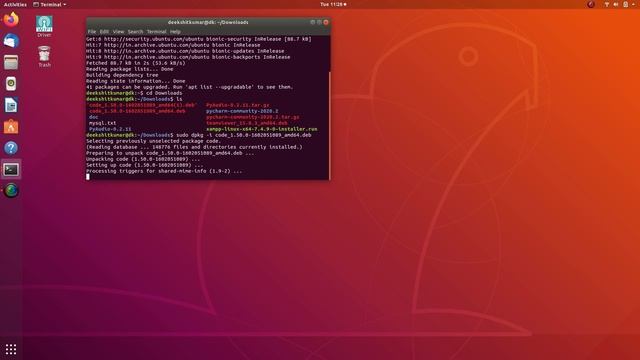Click the 'cd Downloads' command line
The width and height of the screenshot is (640, 360).
coord(134,93)
